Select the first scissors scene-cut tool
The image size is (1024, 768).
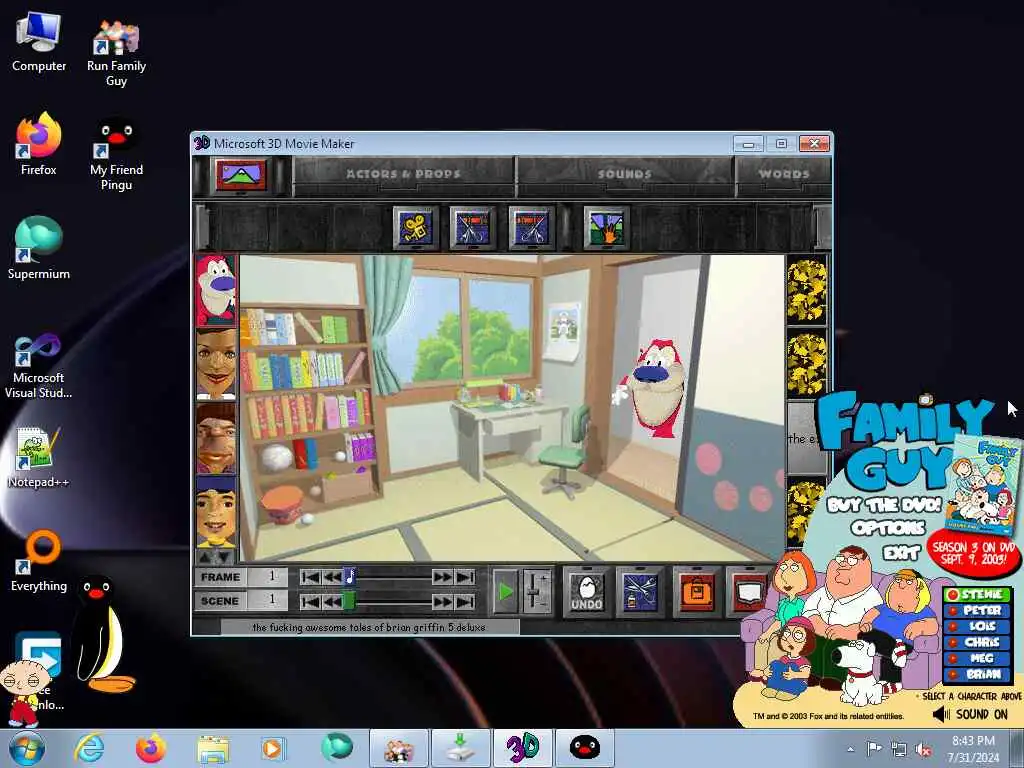(x=473, y=228)
